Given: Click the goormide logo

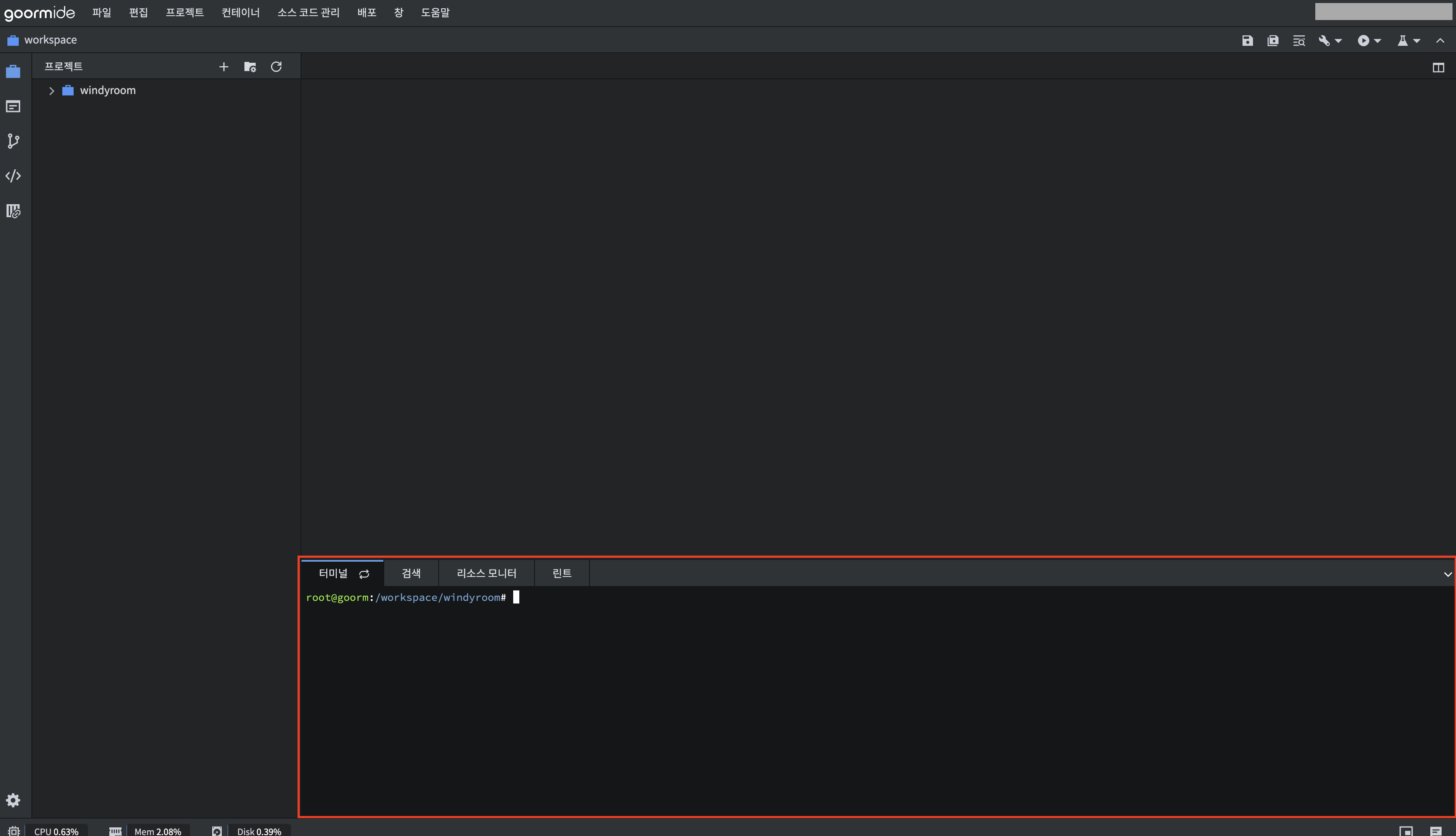Looking at the screenshot, I should click(39, 13).
